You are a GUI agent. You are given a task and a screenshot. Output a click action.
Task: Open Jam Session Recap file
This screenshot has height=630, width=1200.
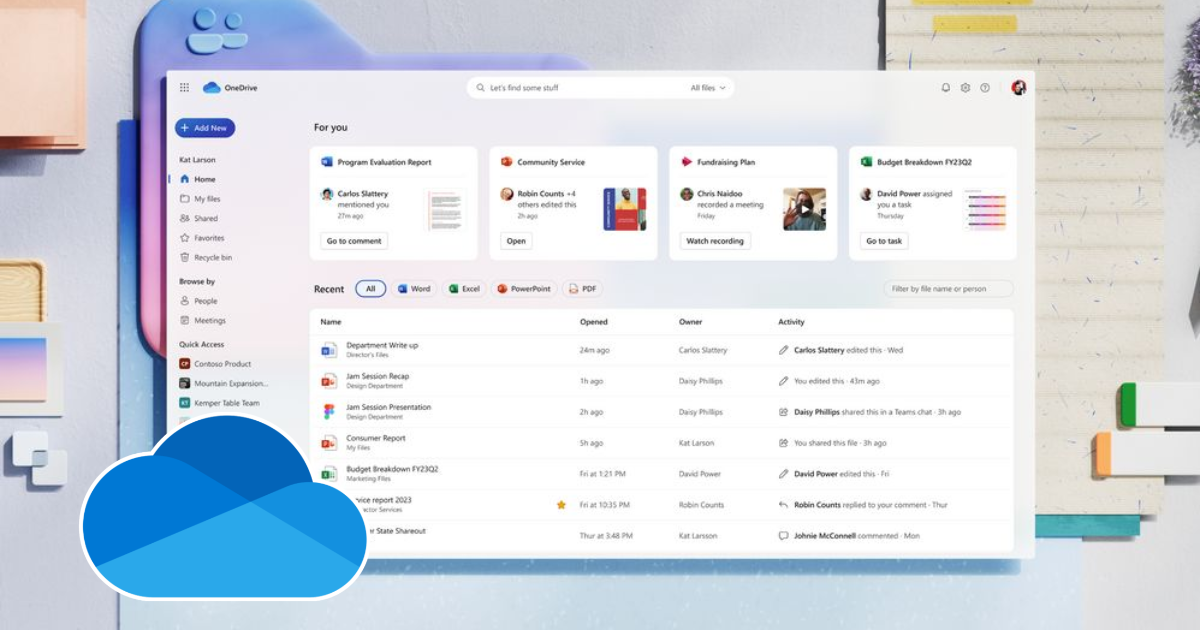click(x=378, y=376)
